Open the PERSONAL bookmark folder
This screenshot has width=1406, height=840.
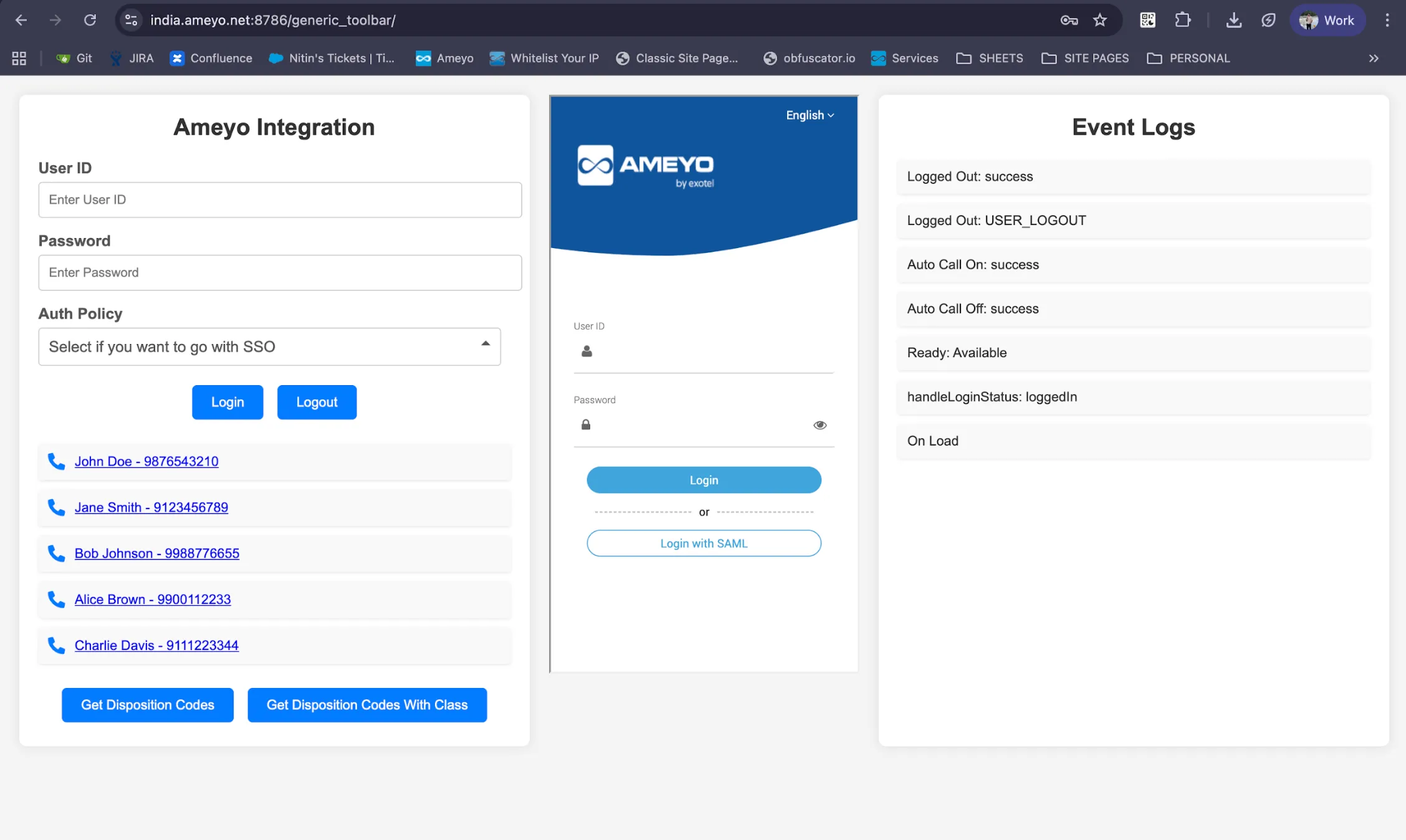(x=1188, y=58)
